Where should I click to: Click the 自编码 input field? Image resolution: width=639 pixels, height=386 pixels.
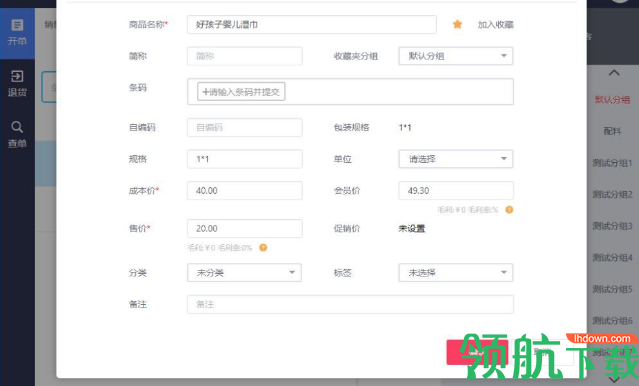(x=245, y=128)
